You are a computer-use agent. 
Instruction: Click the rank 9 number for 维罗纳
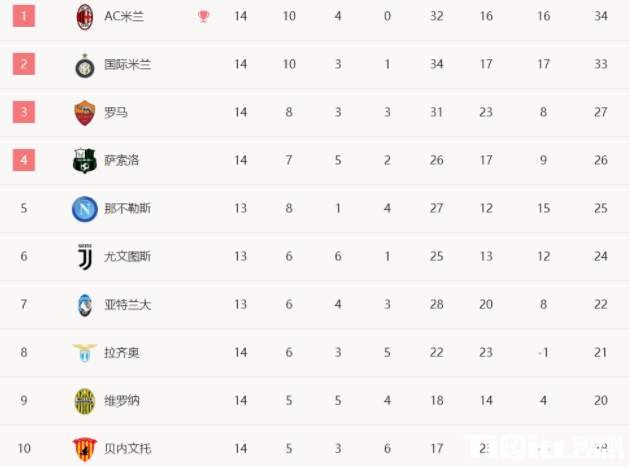click(x=24, y=400)
